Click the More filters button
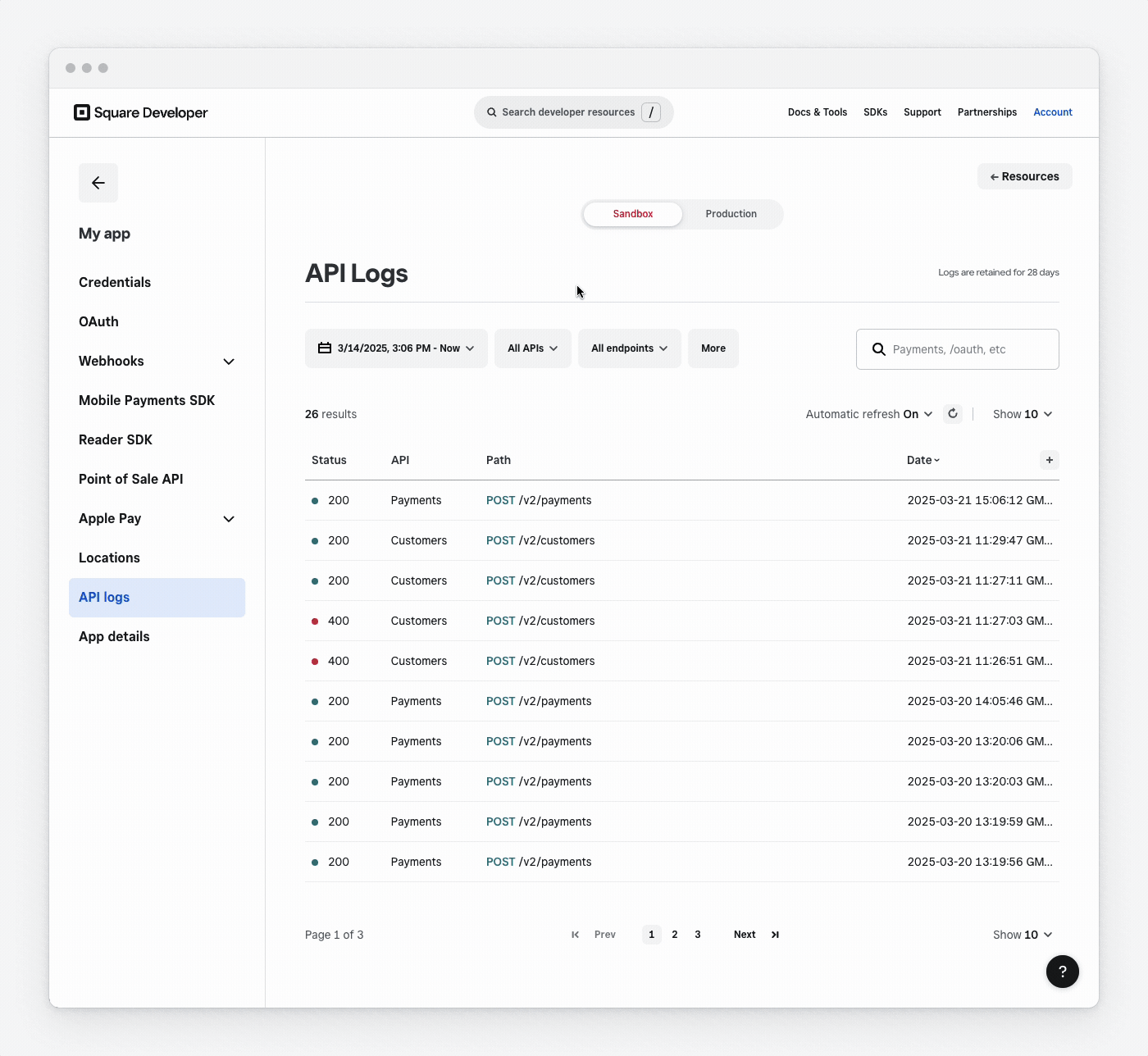Viewport: 1148px width, 1056px height. click(x=713, y=348)
